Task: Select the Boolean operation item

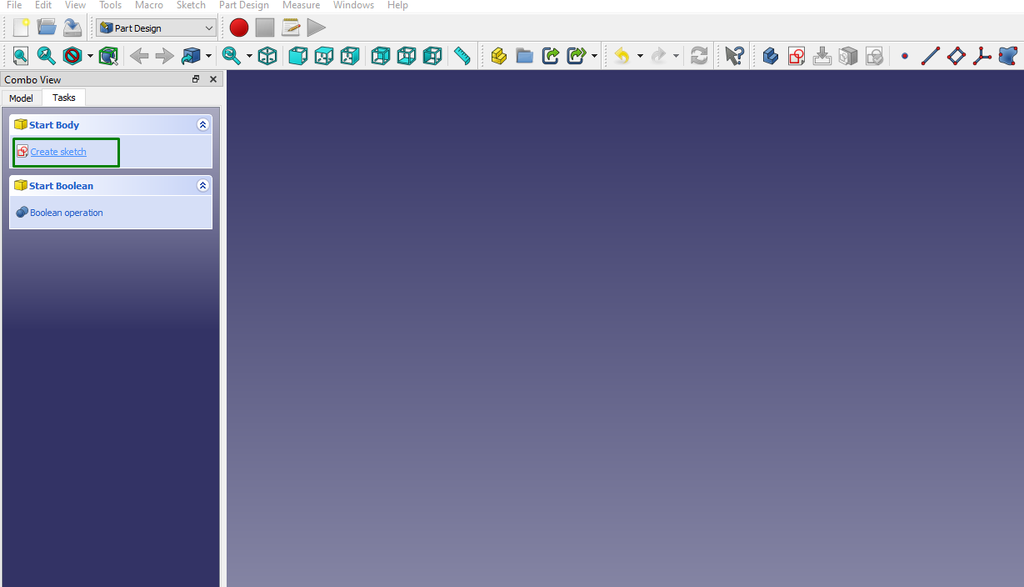Action: click(x=65, y=212)
